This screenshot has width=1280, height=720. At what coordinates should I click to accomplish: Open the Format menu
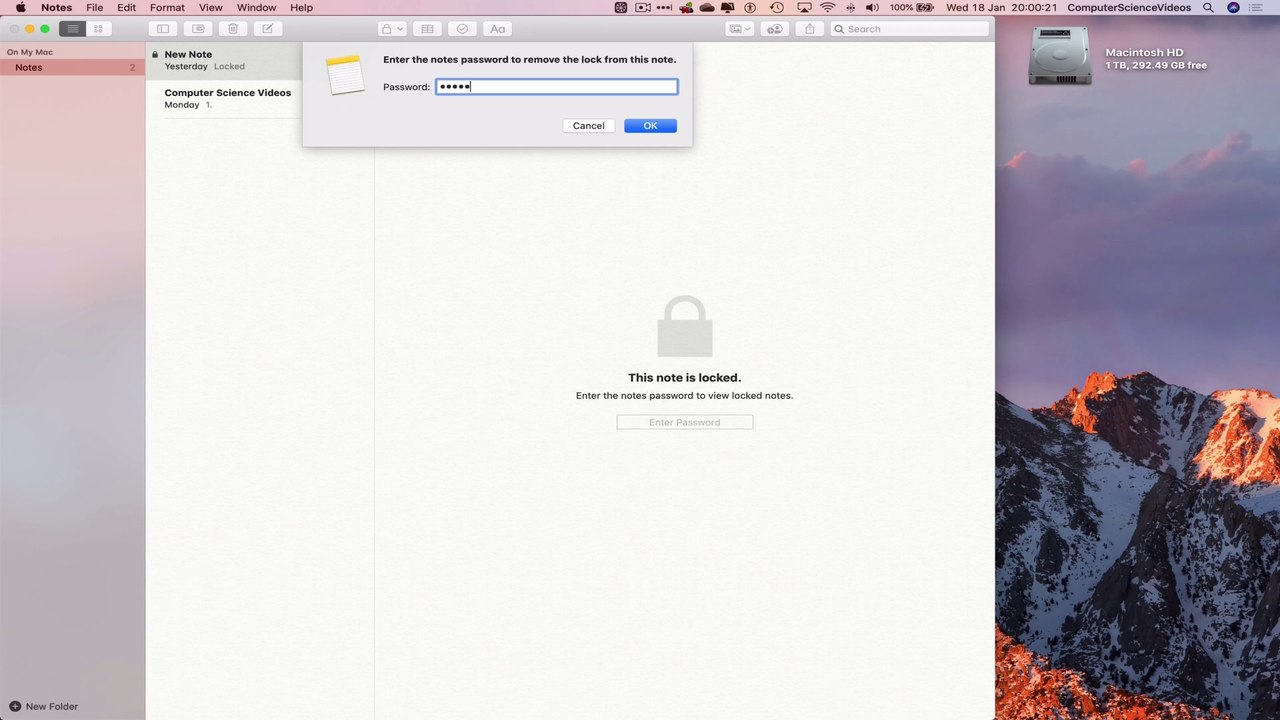[x=167, y=7]
